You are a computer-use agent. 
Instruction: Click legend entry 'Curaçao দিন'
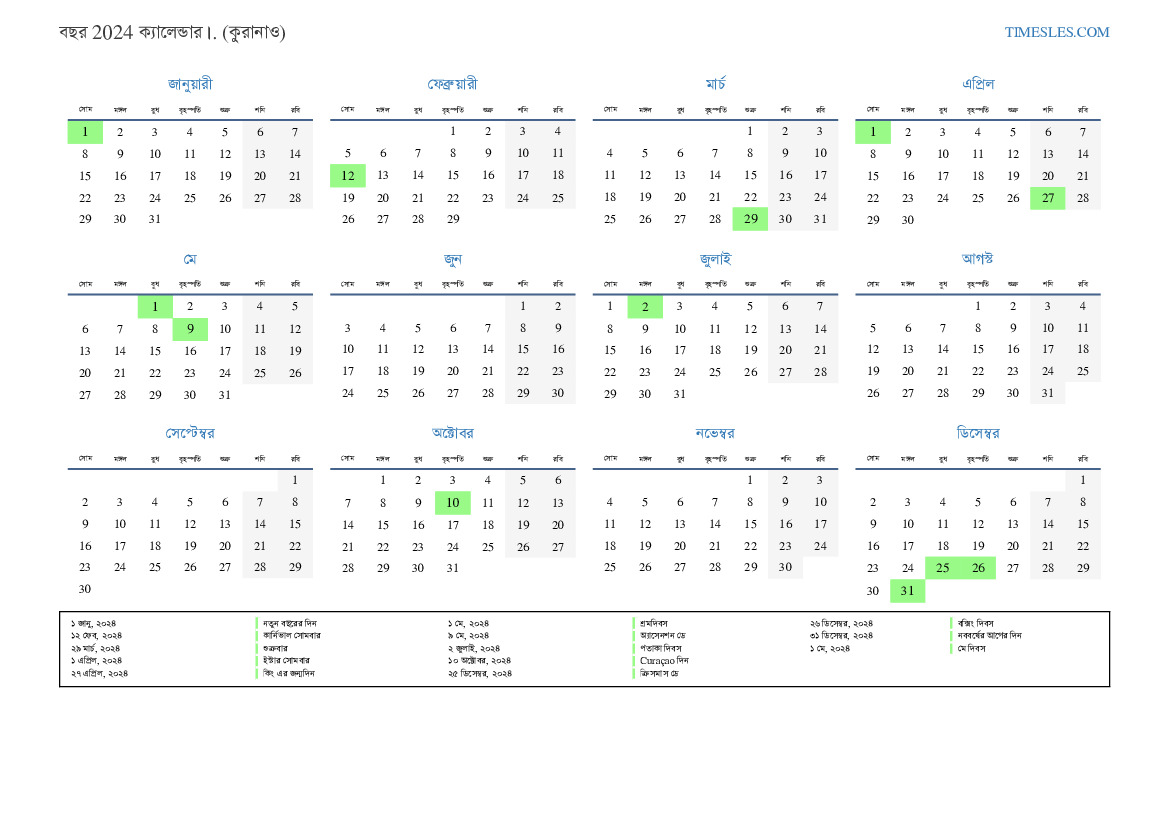tap(664, 661)
